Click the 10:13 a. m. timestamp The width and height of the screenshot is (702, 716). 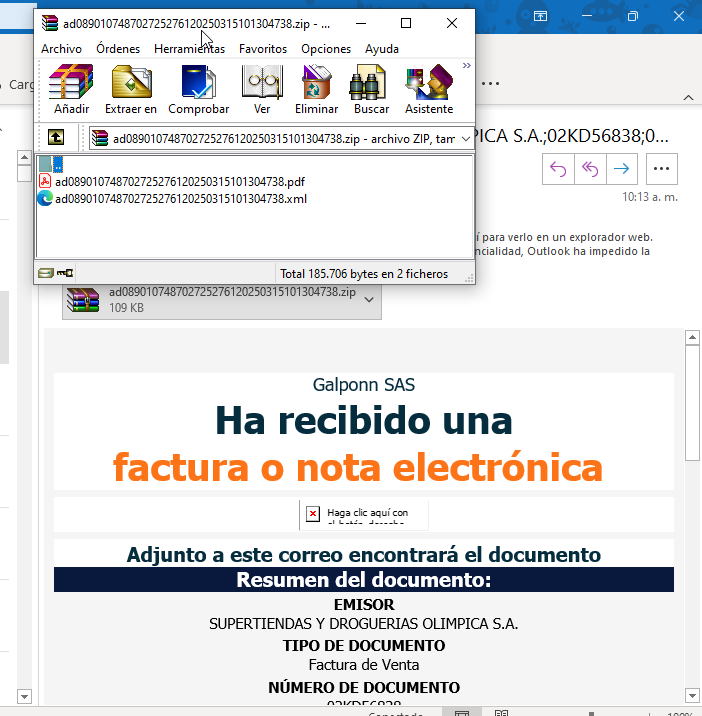(x=649, y=197)
